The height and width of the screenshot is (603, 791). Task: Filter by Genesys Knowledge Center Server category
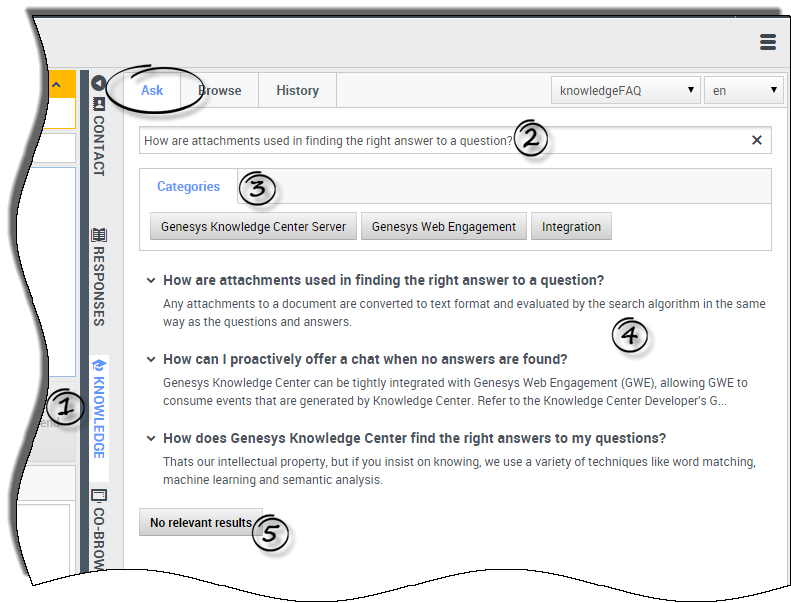(253, 227)
